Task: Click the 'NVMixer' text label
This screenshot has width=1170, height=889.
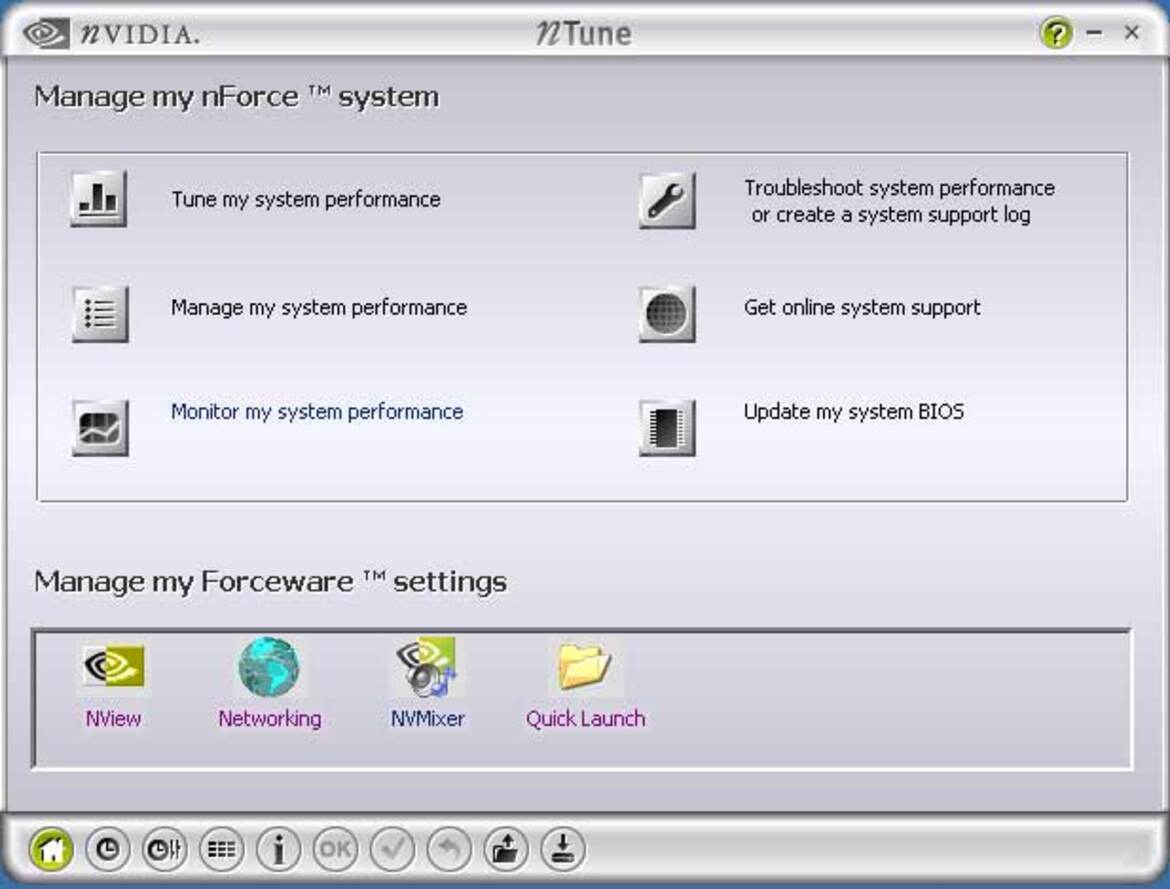Action: point(428,718)
